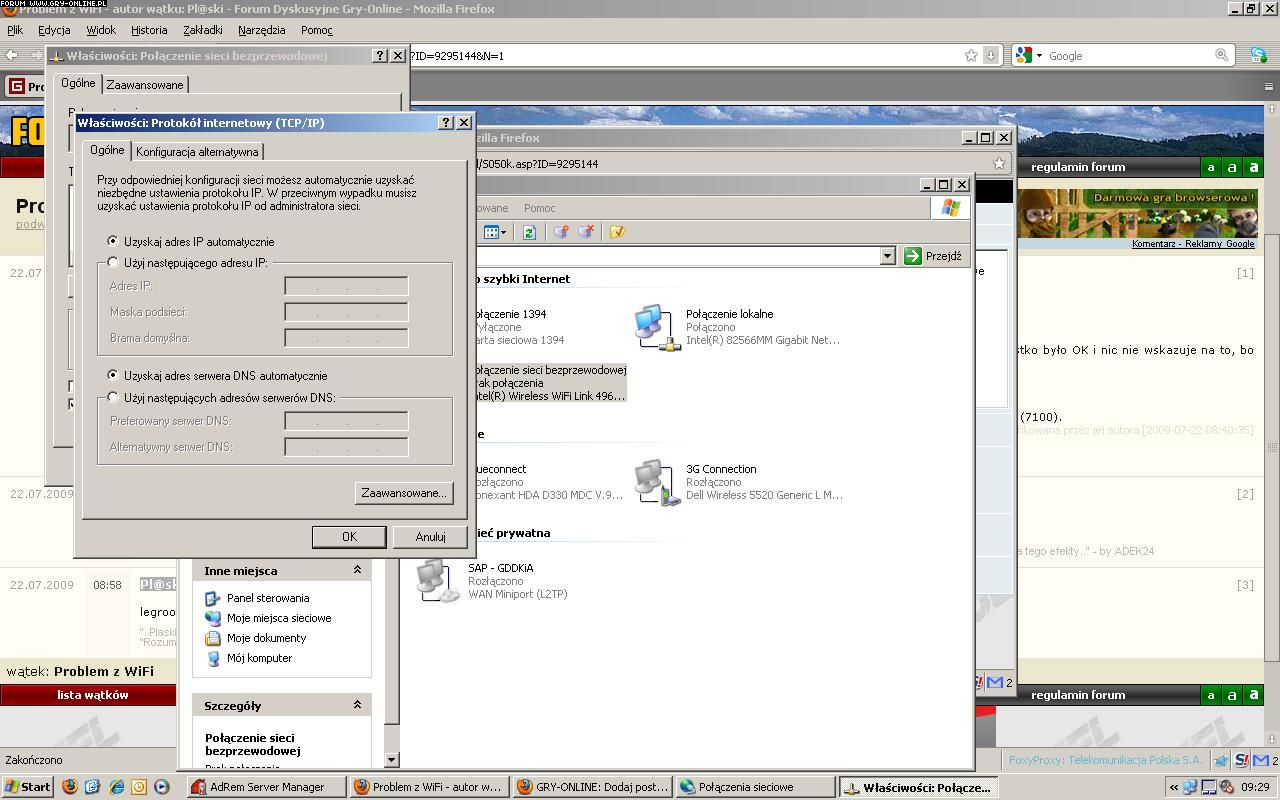
Task: Open 'Moje miejsca sieciowe' link
Action: (279, 618)
